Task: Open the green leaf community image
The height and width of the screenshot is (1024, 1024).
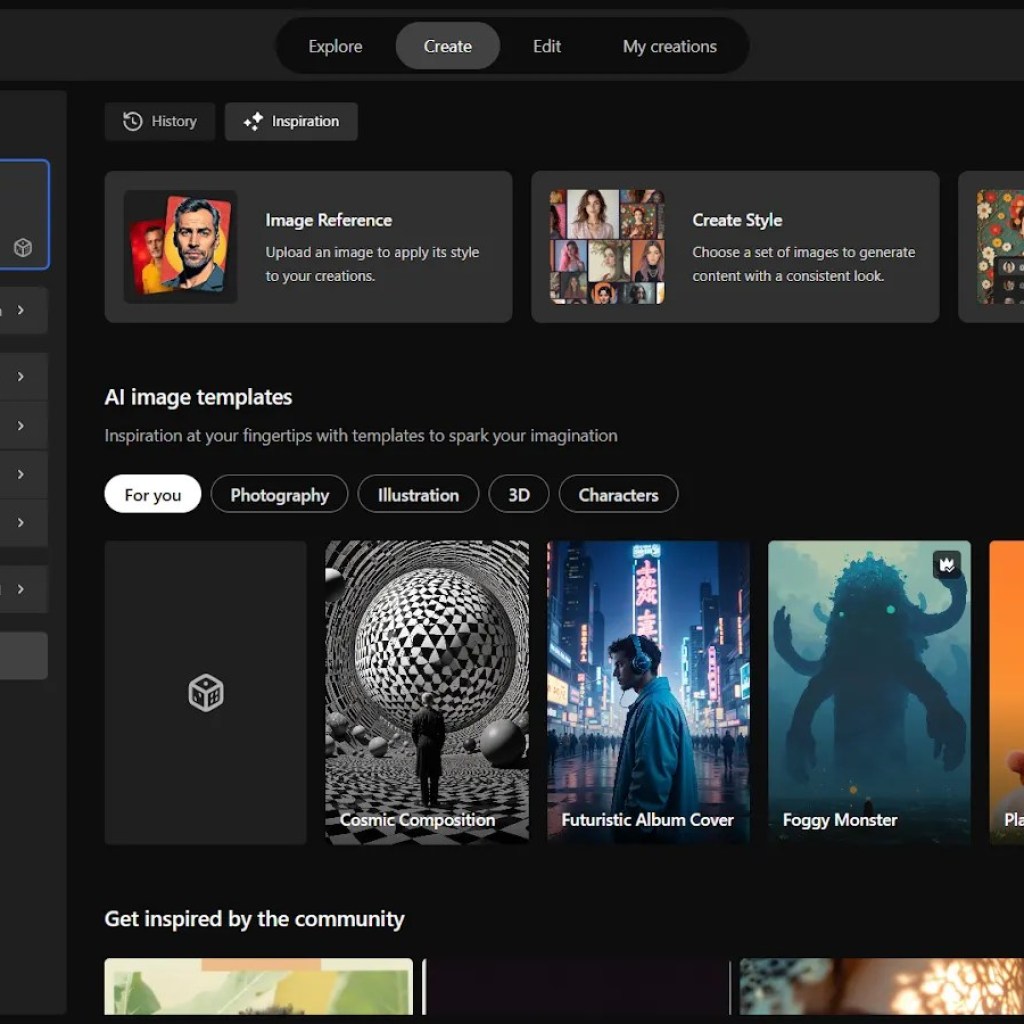Action: coord(259,986)
